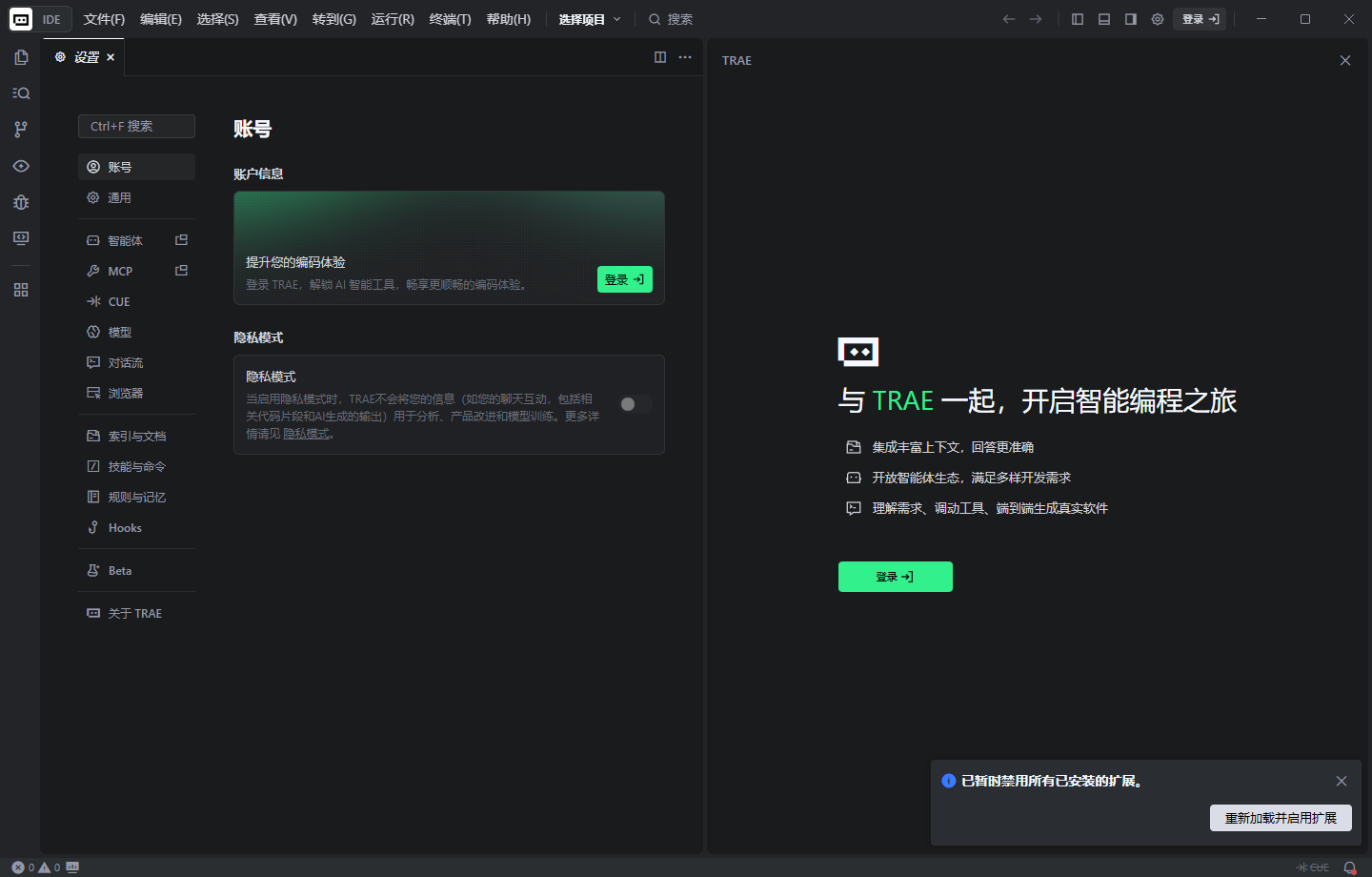Select 技能与命令 in settings sidebar
Screen dimensions: 1372x877
point(136,466)
